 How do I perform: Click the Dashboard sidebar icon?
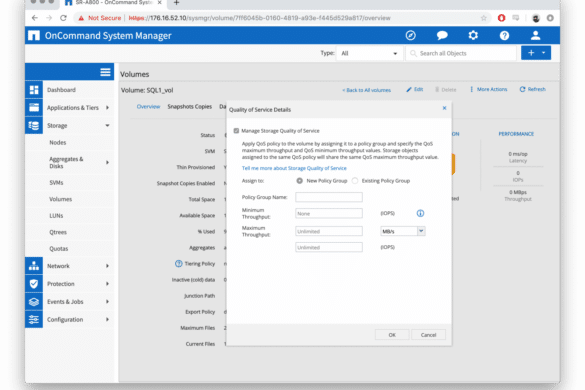click(34, 90)
